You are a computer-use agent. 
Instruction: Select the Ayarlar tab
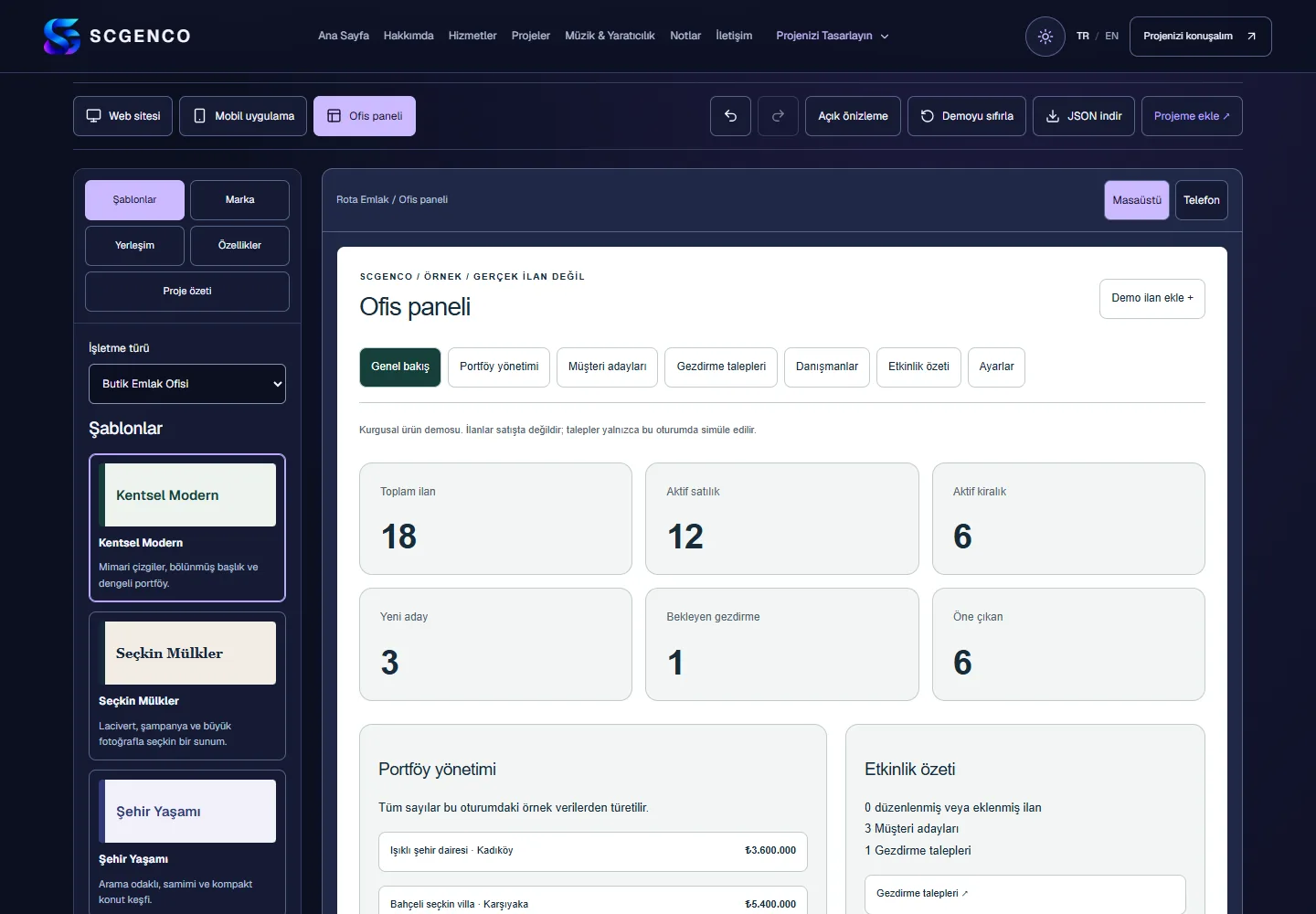click(996, 367)
